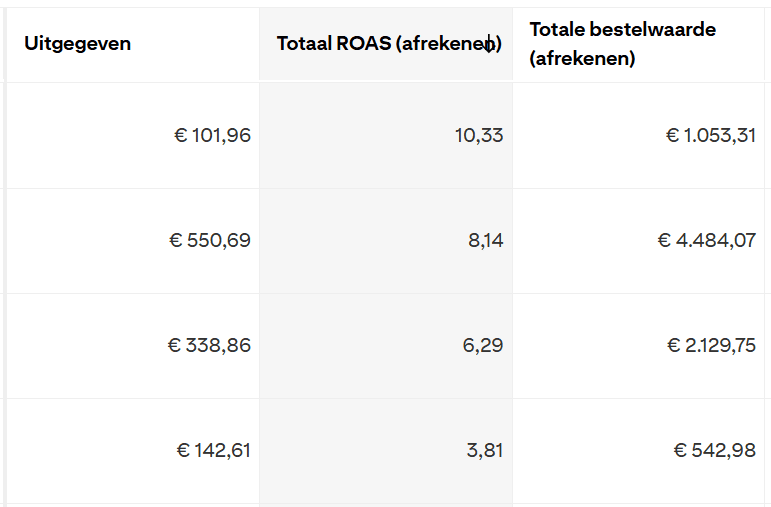This screenshot has width=771, height=507.
Task: Click the divider between Uitgegeven and Totaal ROAS headers
Action: (260, 44)
